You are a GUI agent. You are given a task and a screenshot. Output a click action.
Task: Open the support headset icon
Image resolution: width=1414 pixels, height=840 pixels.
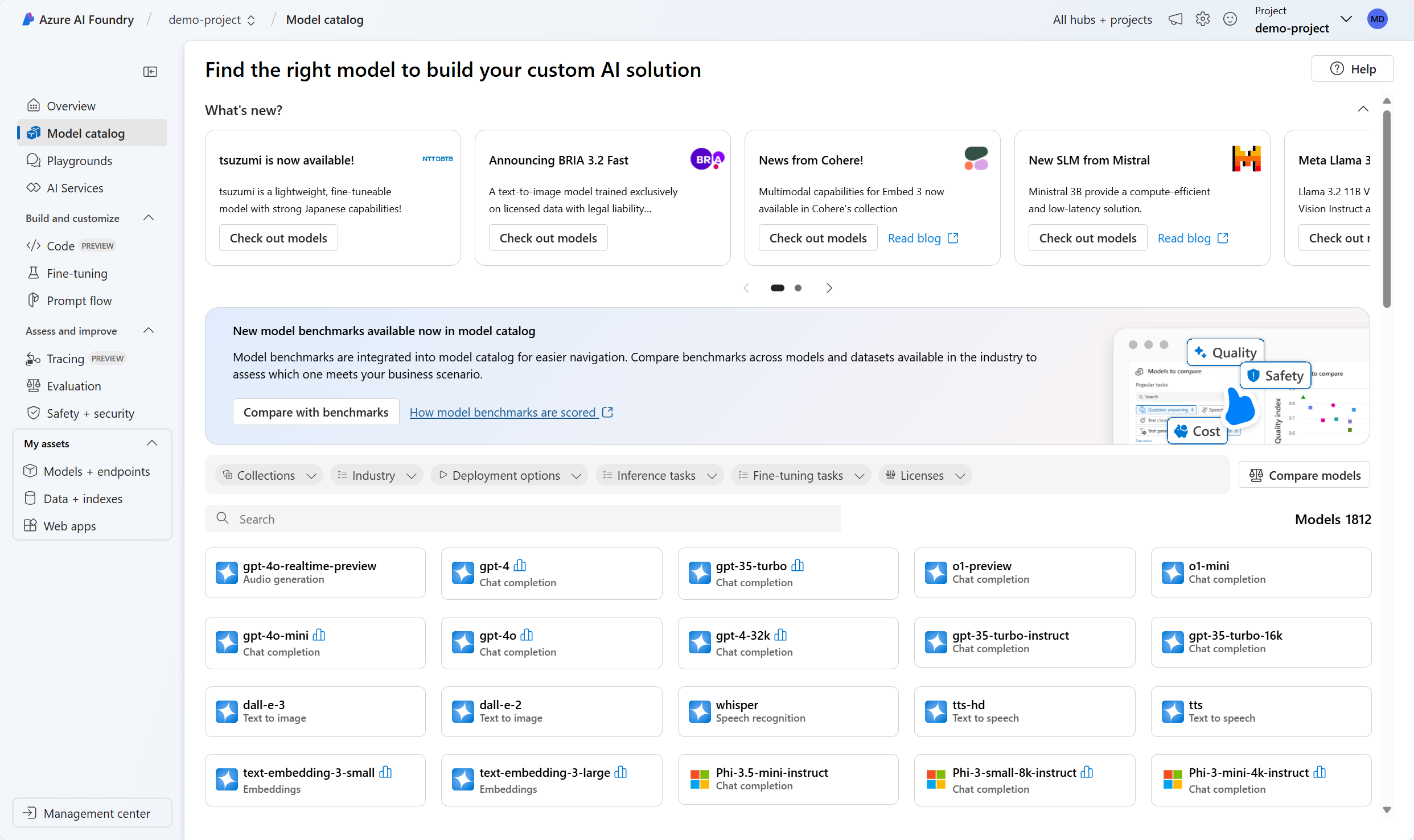pyautogui.click(x=1175, y=19)
